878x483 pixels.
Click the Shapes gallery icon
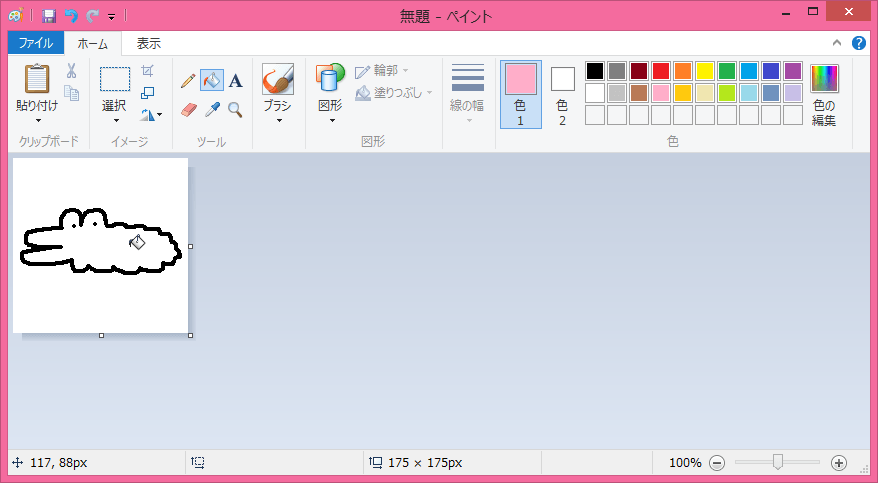330,78
